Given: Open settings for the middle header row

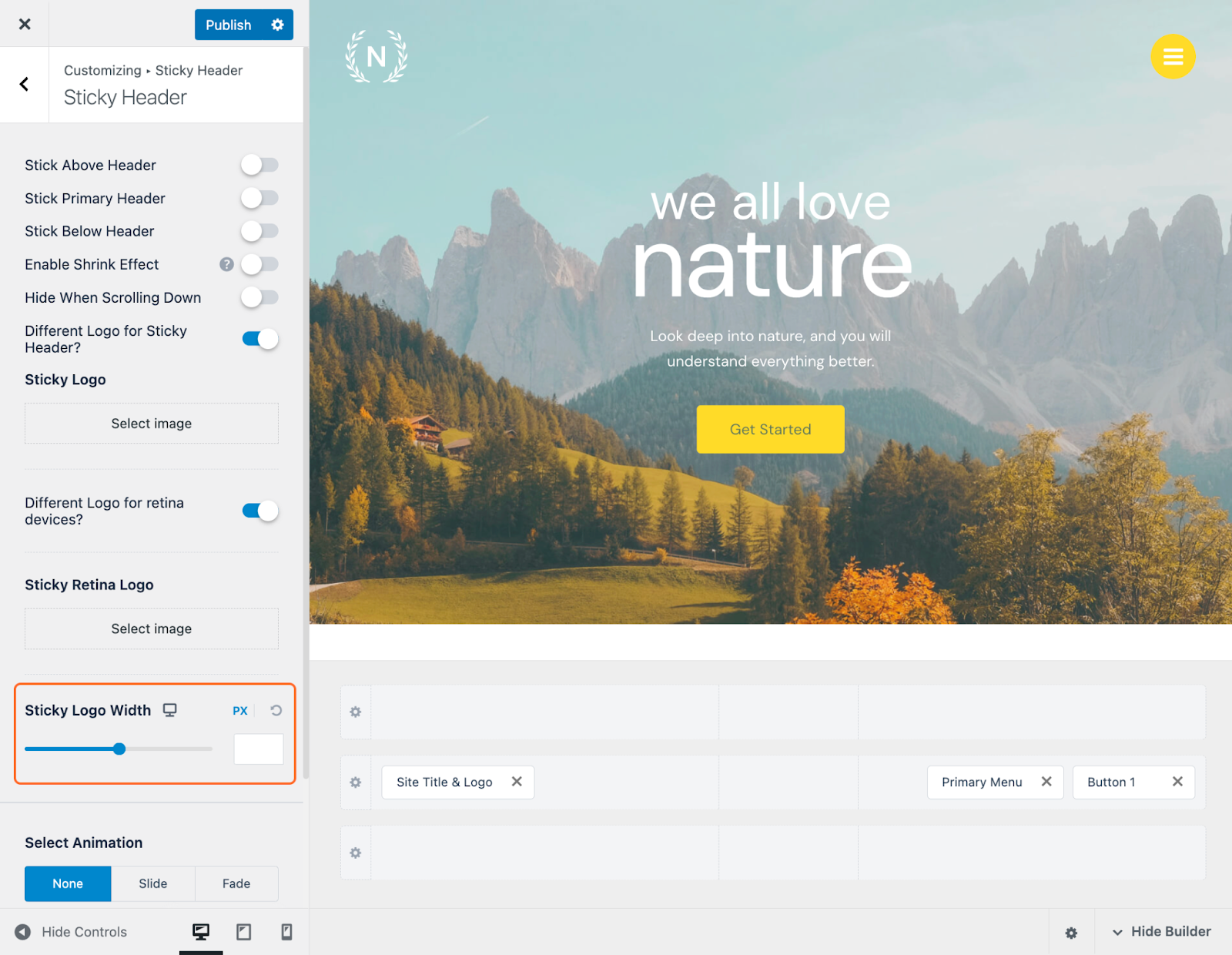Looking at the screenshot, I should [356, 782].
